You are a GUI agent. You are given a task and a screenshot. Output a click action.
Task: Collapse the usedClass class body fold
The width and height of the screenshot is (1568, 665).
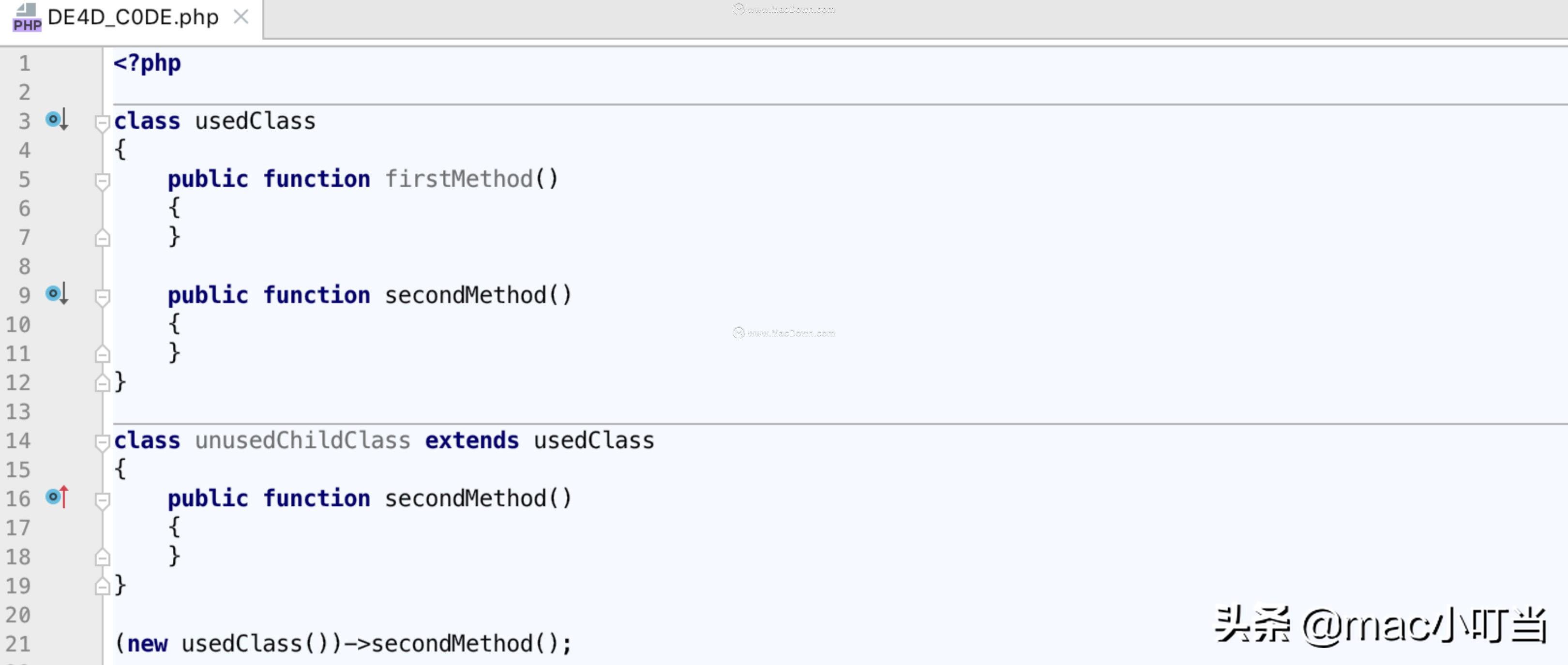click(102, 123)
